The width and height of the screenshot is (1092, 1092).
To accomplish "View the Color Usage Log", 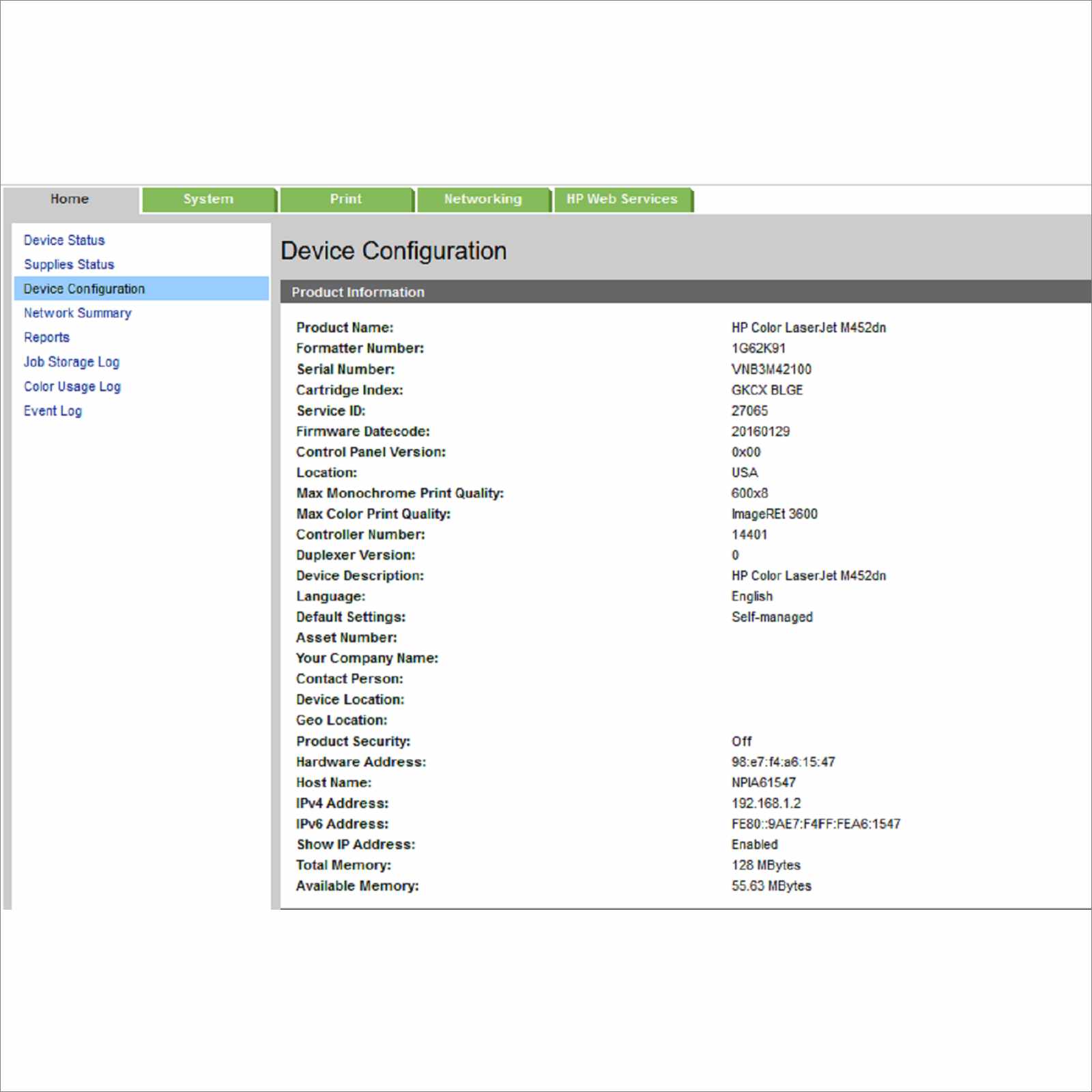I will tap(72, 386).
